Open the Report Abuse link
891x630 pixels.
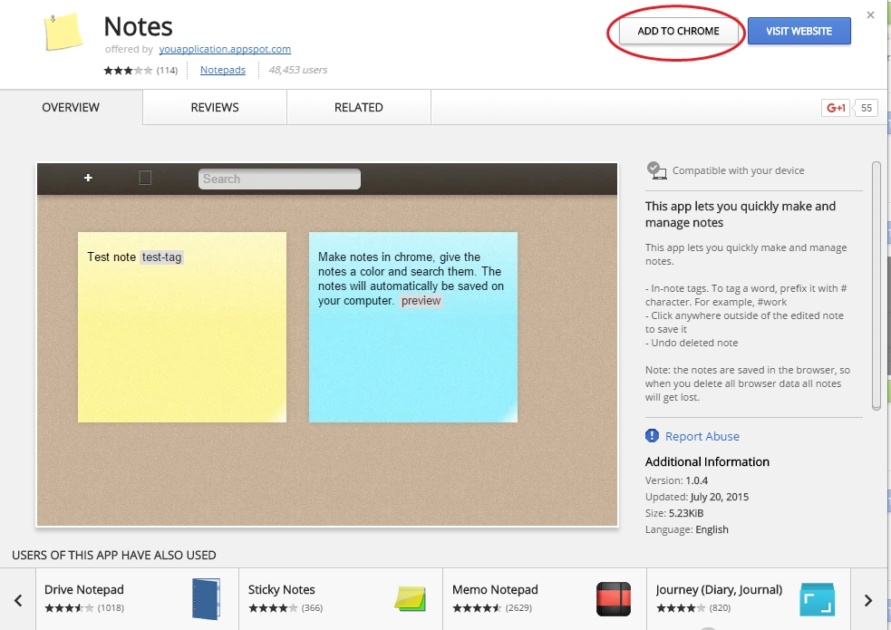click(x=702, y=436)
